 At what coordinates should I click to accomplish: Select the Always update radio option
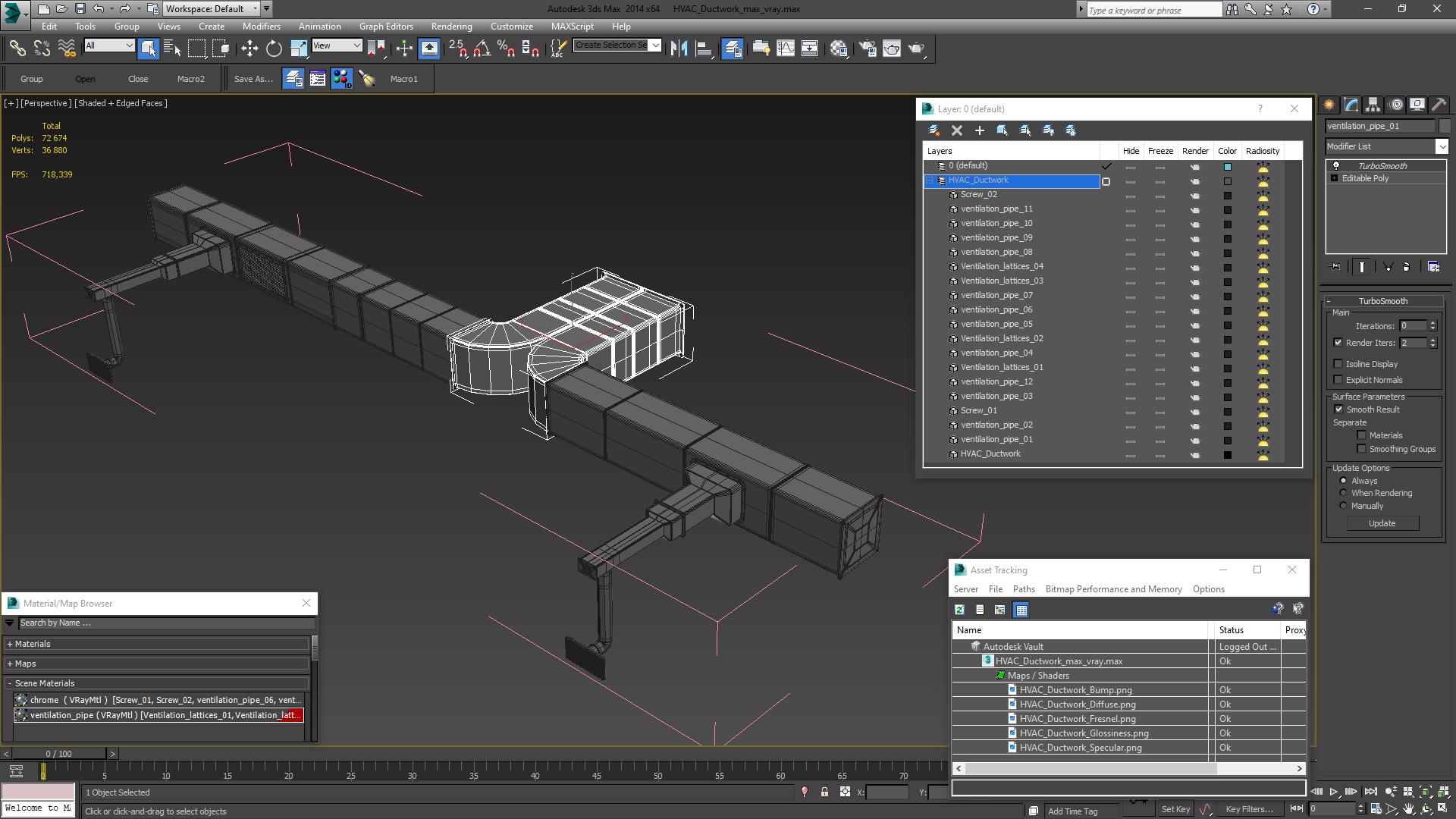click(x=1344, y=481)
